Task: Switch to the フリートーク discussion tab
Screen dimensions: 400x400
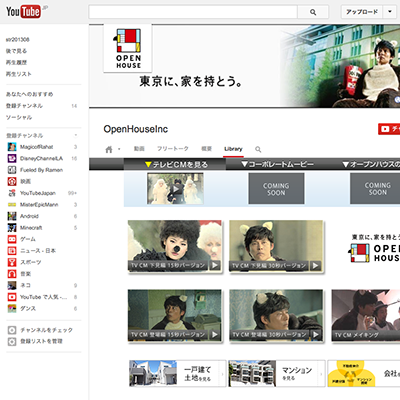Action: [173, 149]
